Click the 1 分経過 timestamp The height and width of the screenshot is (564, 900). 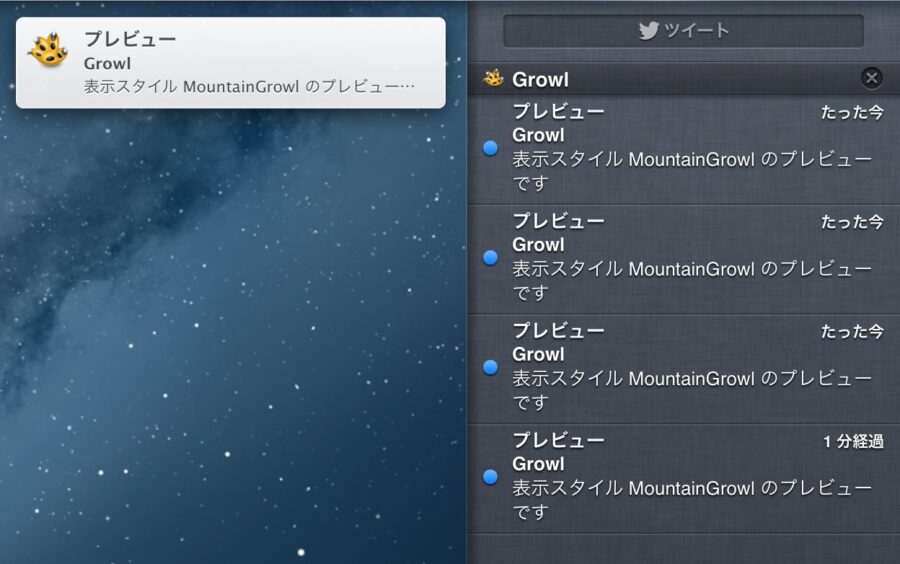click(853, 441)
